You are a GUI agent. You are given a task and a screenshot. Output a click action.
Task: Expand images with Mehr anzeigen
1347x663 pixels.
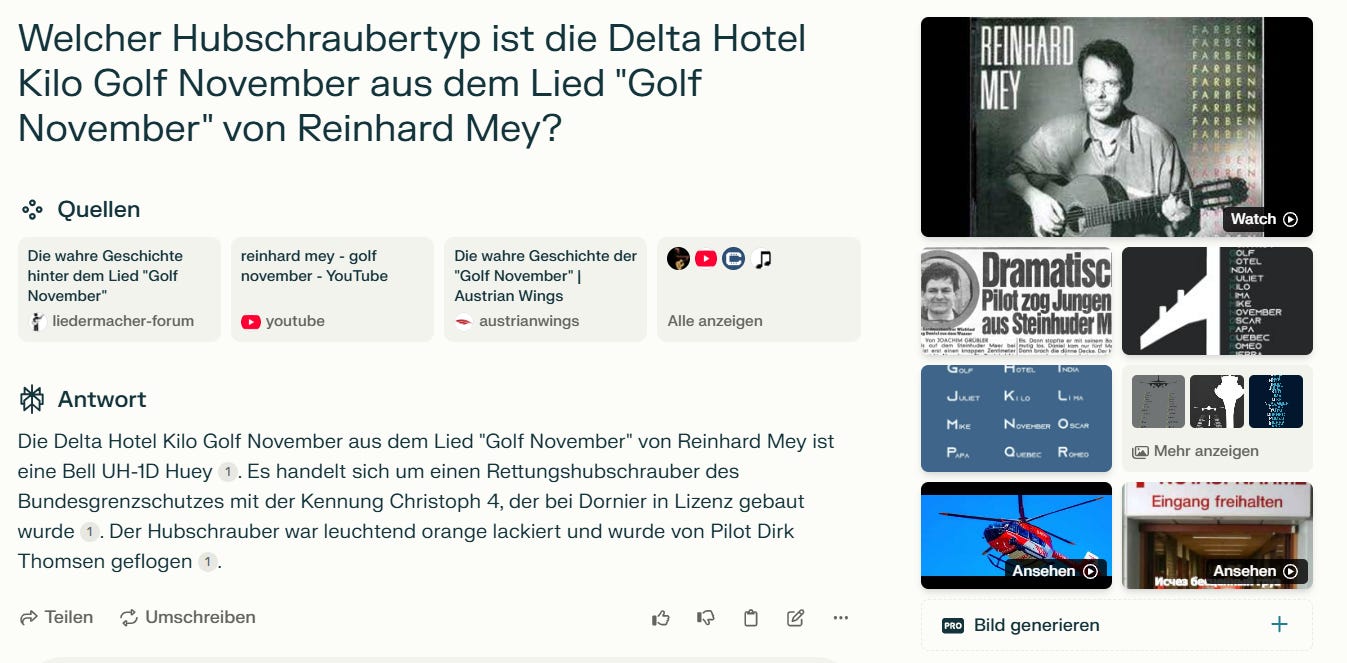pos(1217,418)
